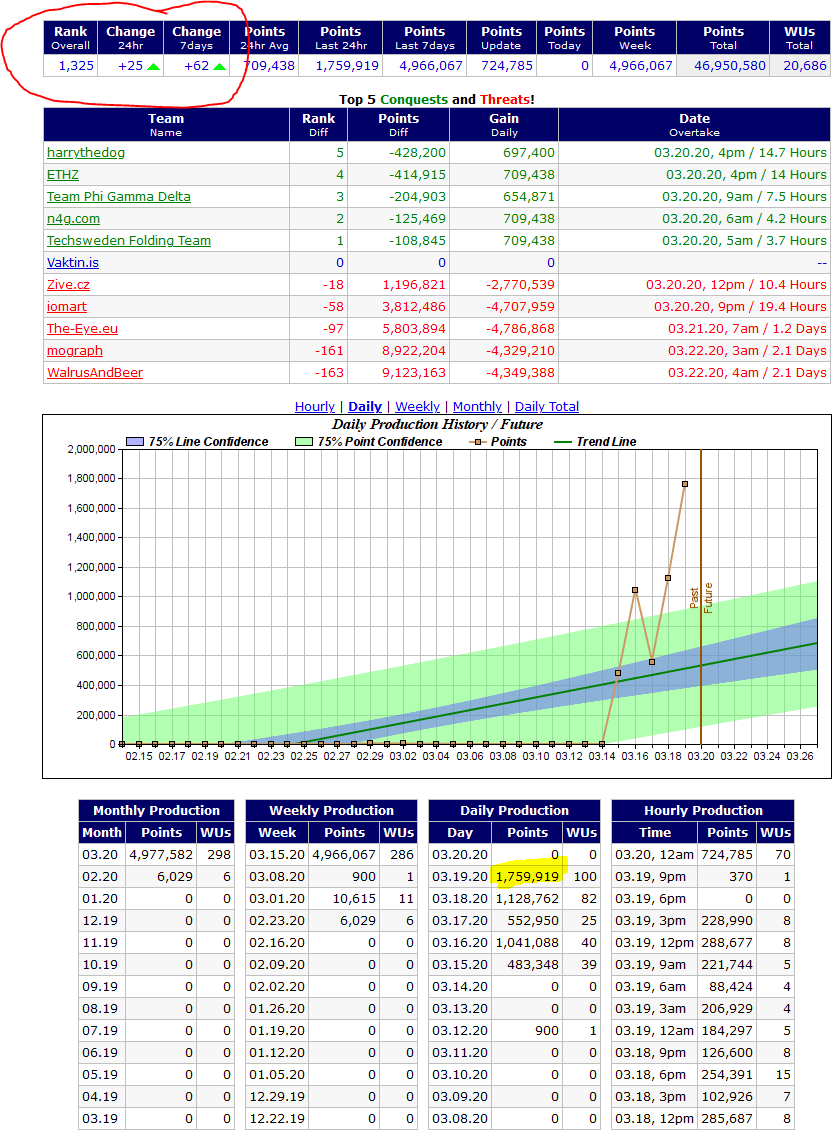Click the green 75% Point Confidence legend swatch
Image resolution: width=836 pixels, height=1138 pixels.
[304, 441]
